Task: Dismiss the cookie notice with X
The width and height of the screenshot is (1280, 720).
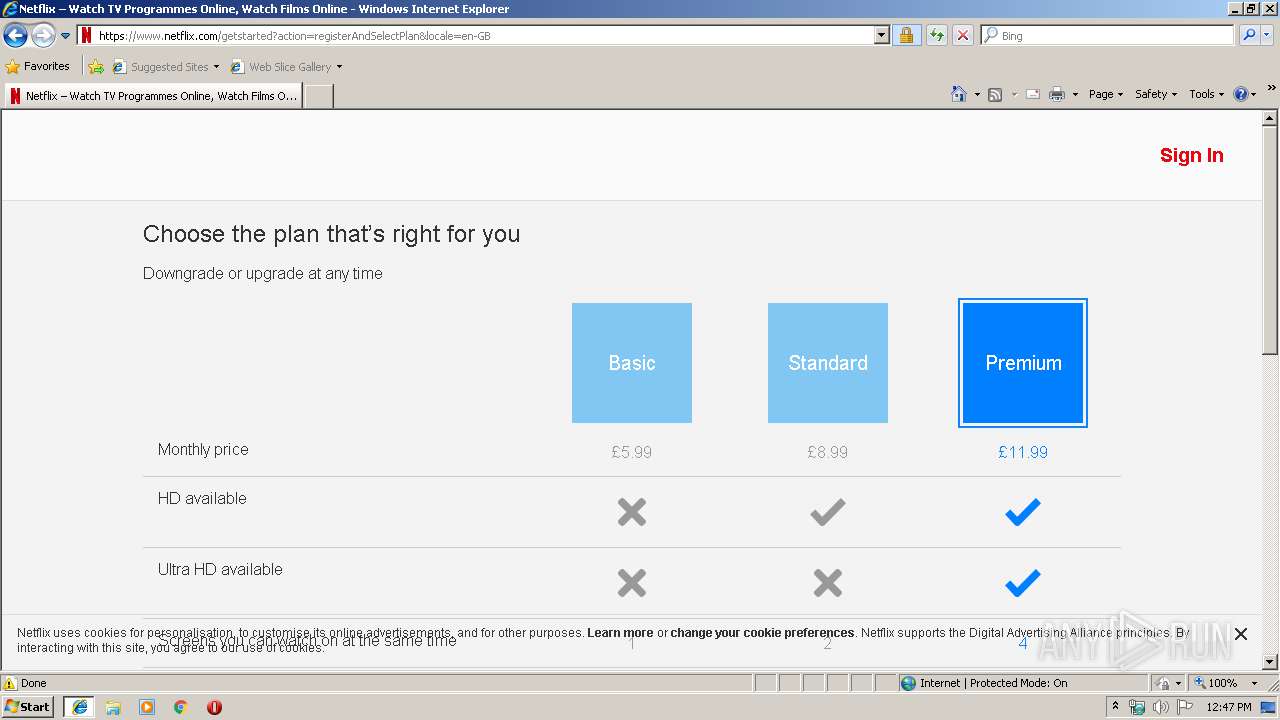Action: 1241,634
